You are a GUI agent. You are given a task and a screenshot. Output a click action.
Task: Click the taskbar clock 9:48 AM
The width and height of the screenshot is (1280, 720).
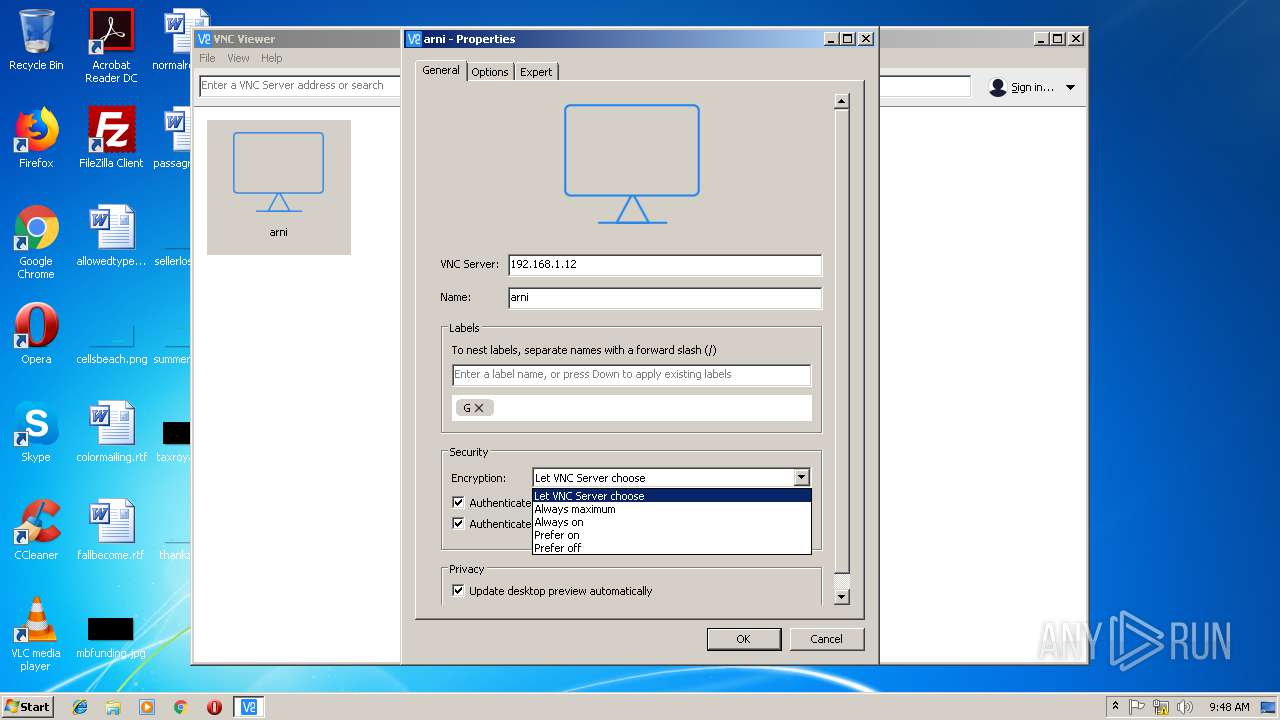1229,707
